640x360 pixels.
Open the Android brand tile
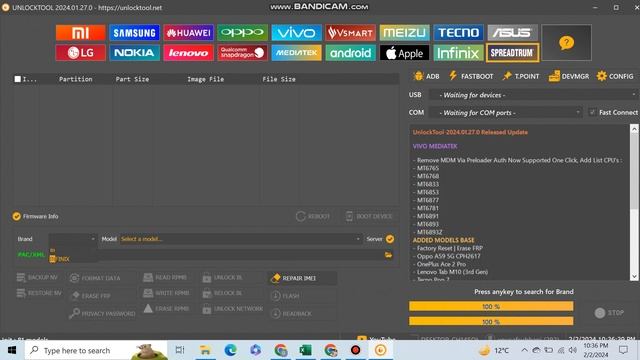coord(350,53)
